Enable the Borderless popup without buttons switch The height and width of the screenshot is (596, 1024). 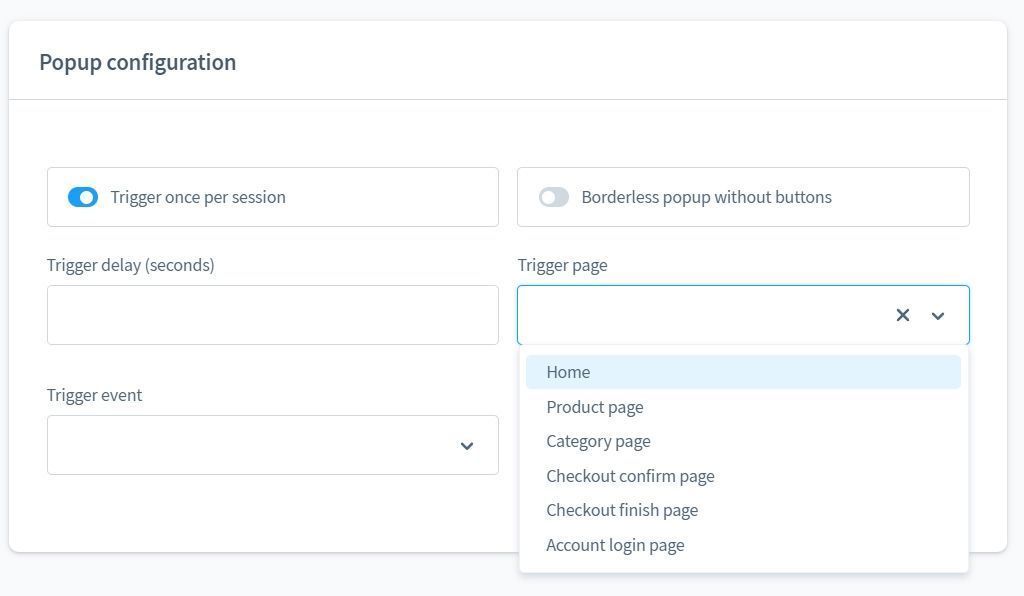(553, 197)
